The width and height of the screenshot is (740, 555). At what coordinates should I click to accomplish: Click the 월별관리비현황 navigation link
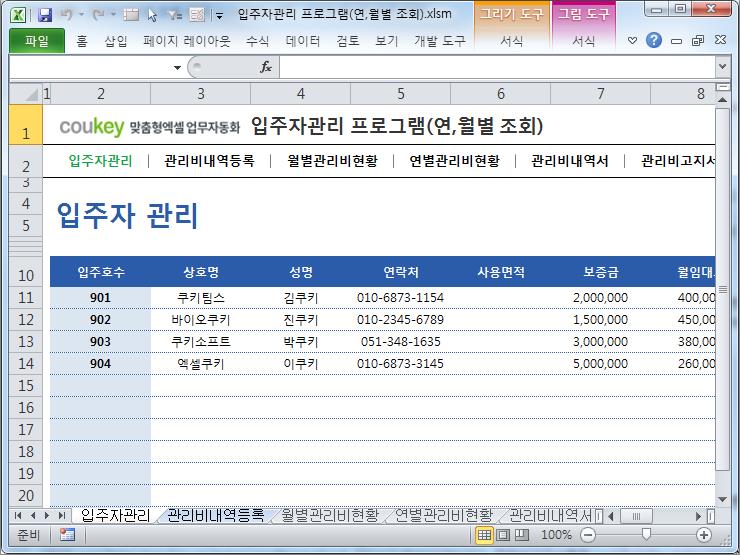[x=333, y=161]
